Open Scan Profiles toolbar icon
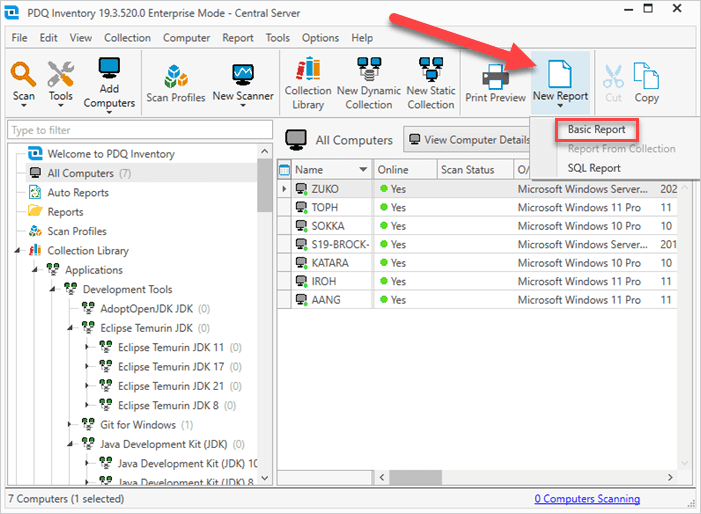This screenshot has height=514, width=701. click(176, 76)
